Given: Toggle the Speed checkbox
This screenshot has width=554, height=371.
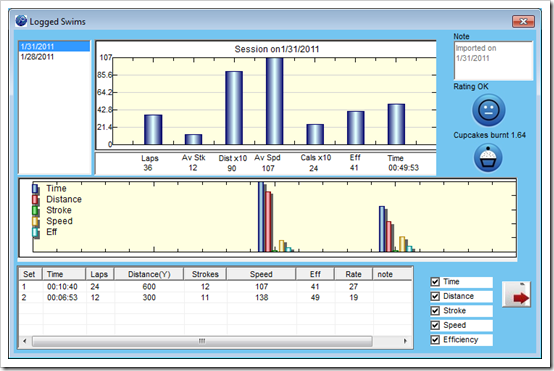Looking at the screenshot, I should [x=435, y=325].
